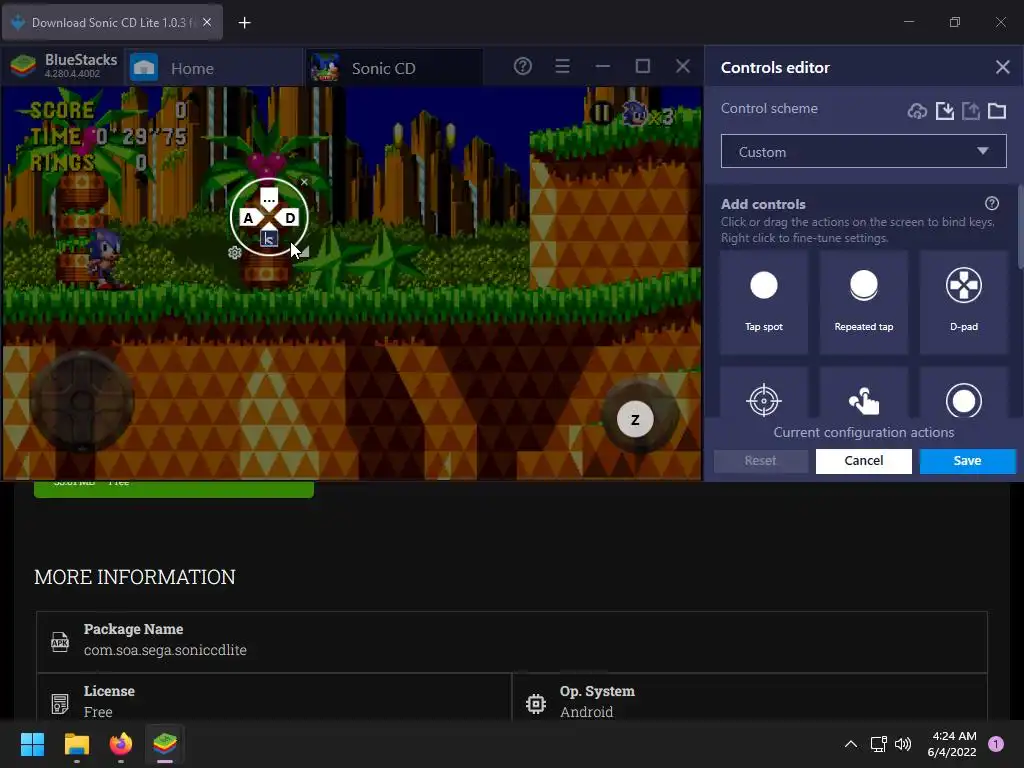Show hidden system tray icons
Viewport: 1024px width, 768px height.
point(850,744)
